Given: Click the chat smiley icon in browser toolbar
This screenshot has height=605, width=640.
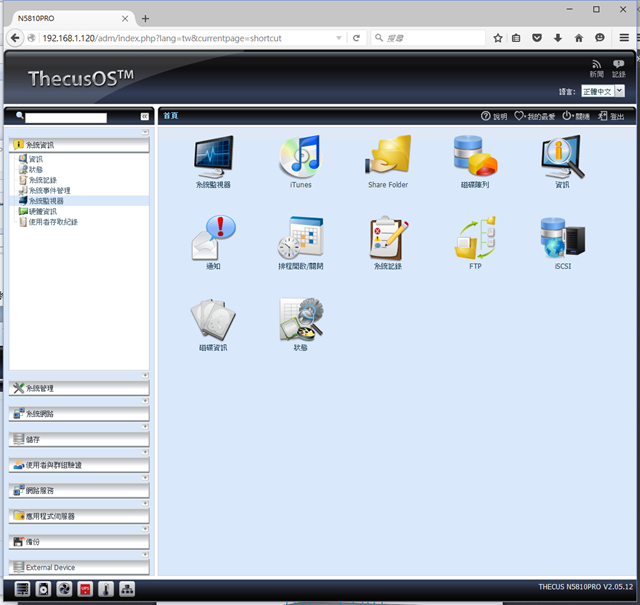Looking at the screenshot, I should (x=599, y=38).
